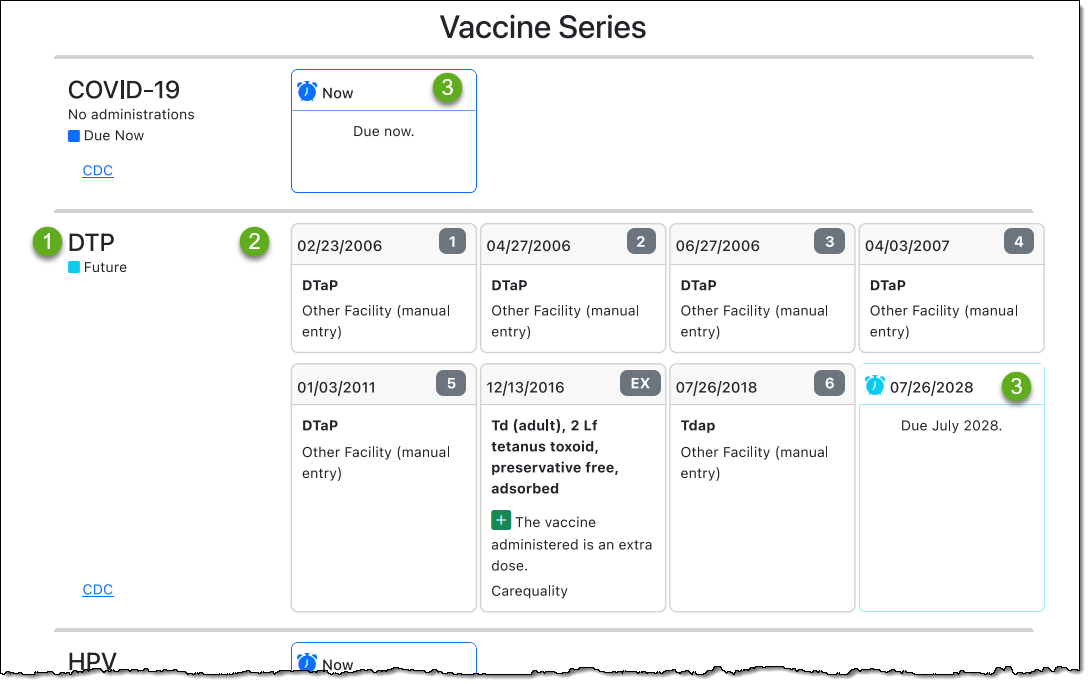This screenshot has width=1089, height=684.
Task: Click dose number 4 badge on 04/03/2007
Action: click(1018, 241)
